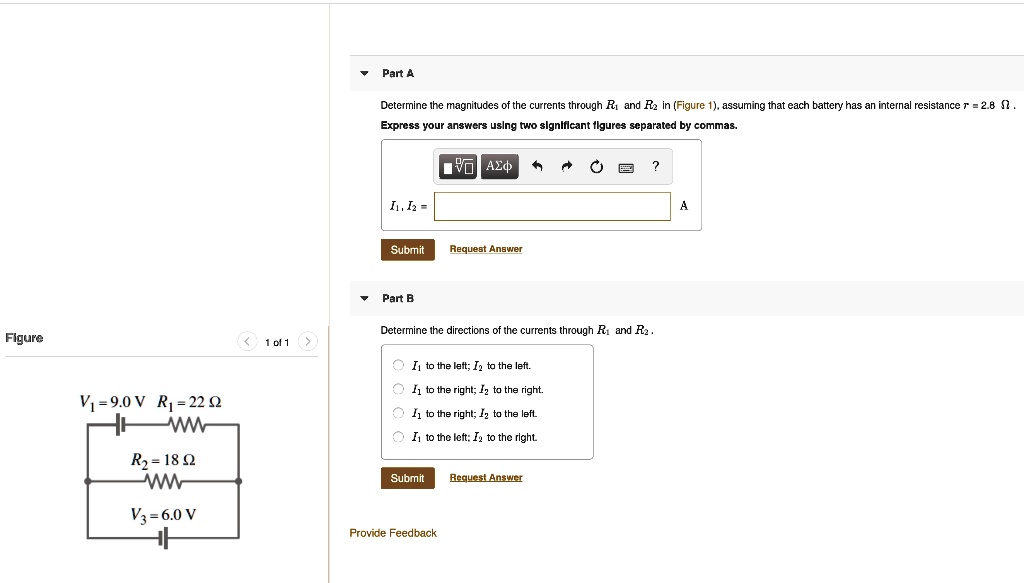The width and height of the screenshot is (1024, 583).
Task: Go to next figure arrow
Action: 308,341
